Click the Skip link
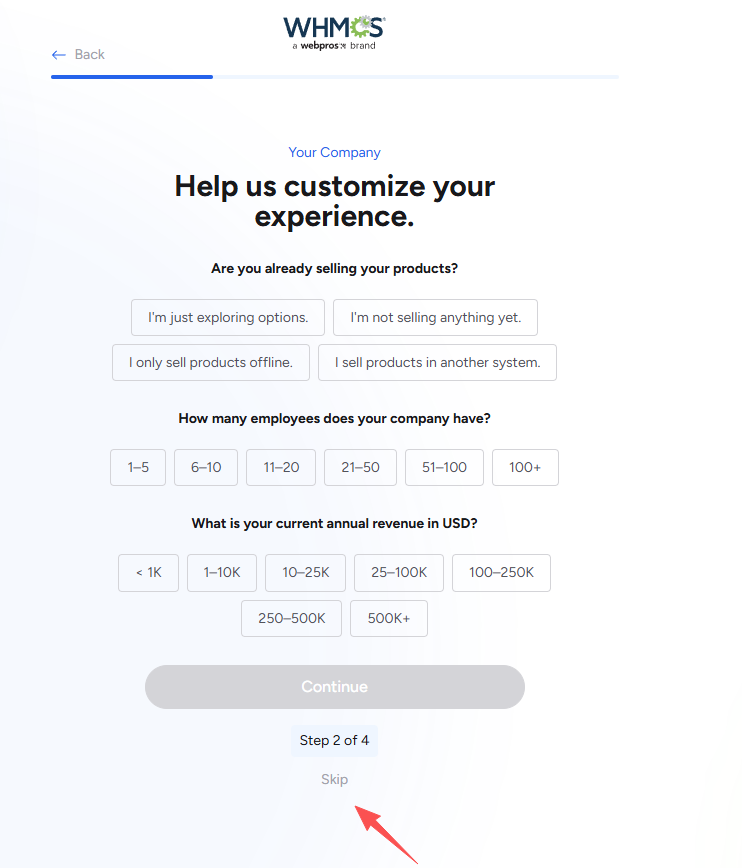This screenshot has width=742, height=868. (x=334, y=779)
